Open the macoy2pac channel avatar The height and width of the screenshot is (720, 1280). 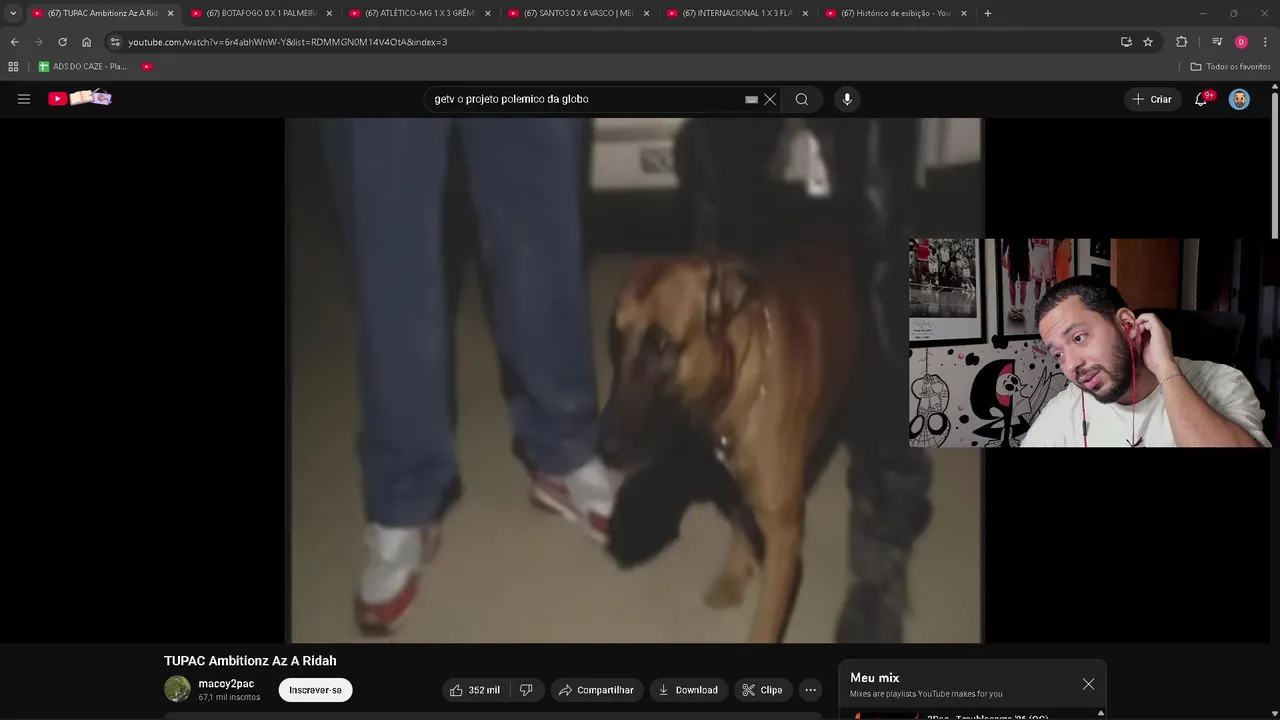(x=177, y=689)
